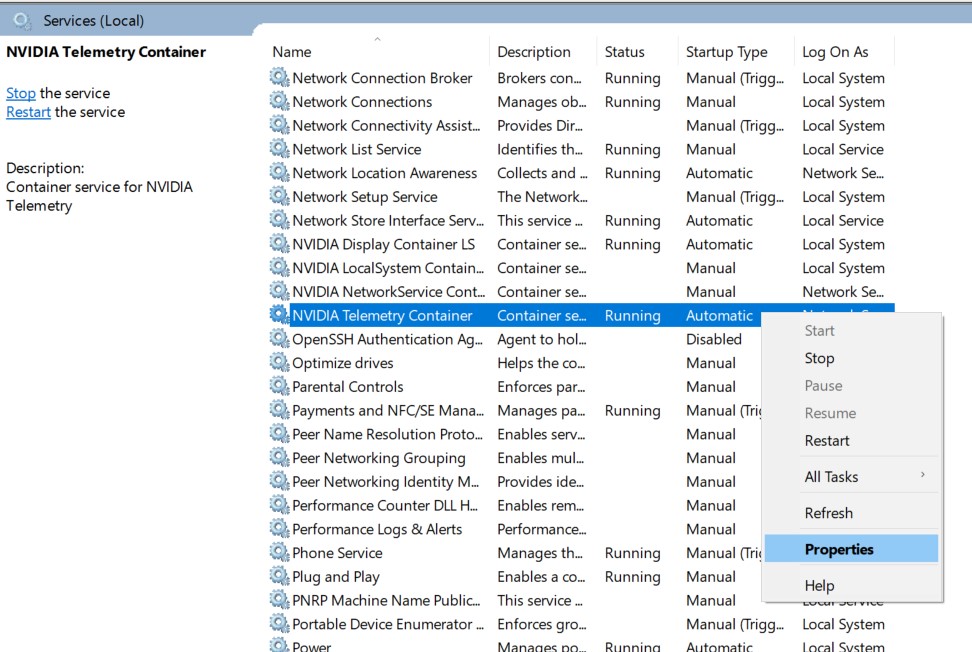Image resolution: width=972 pixels, height=652 pixels.
Task: Sort by the Description column header
Action: coord(534,52)
